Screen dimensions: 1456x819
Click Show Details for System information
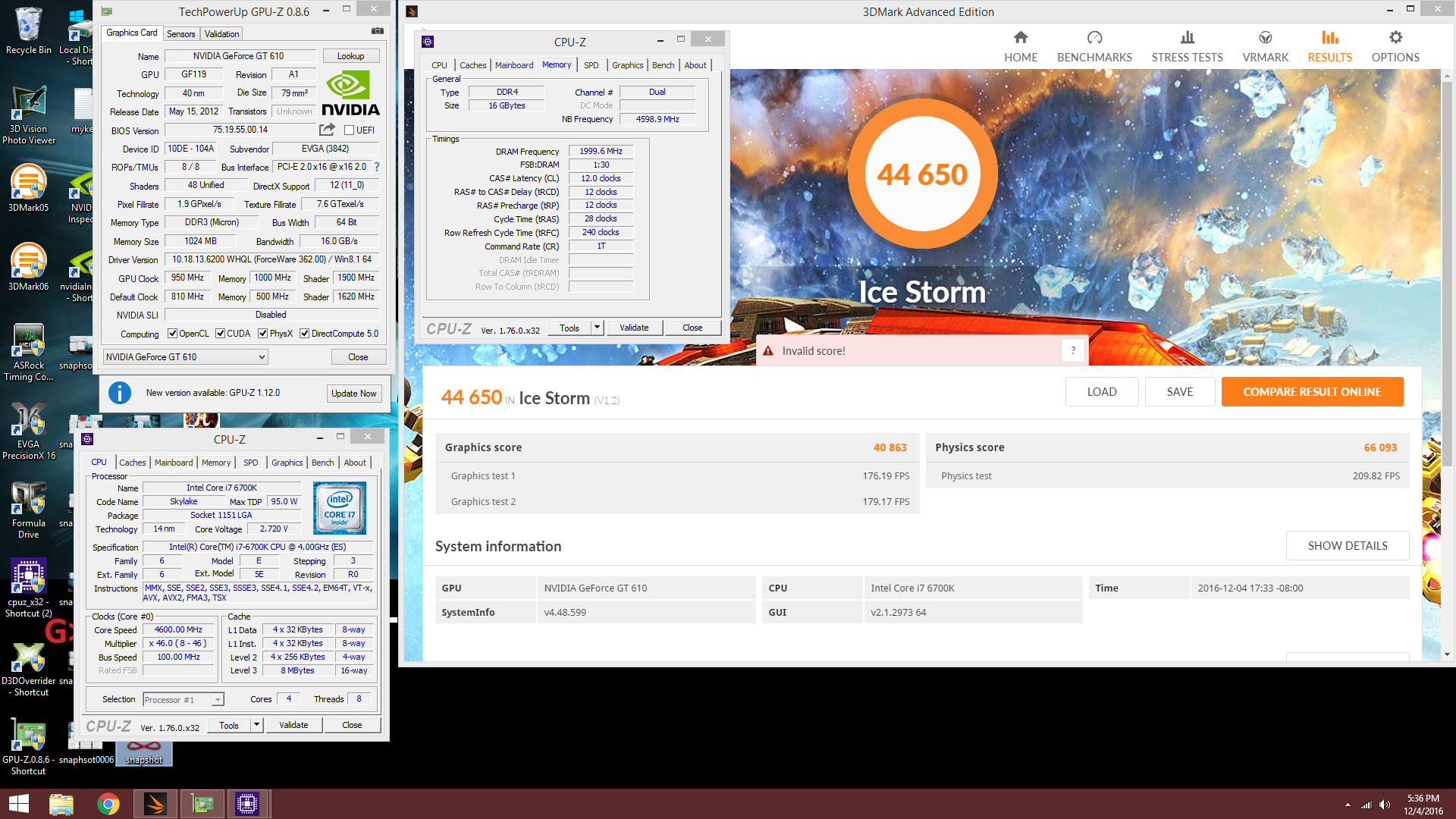click(1348, 546)
